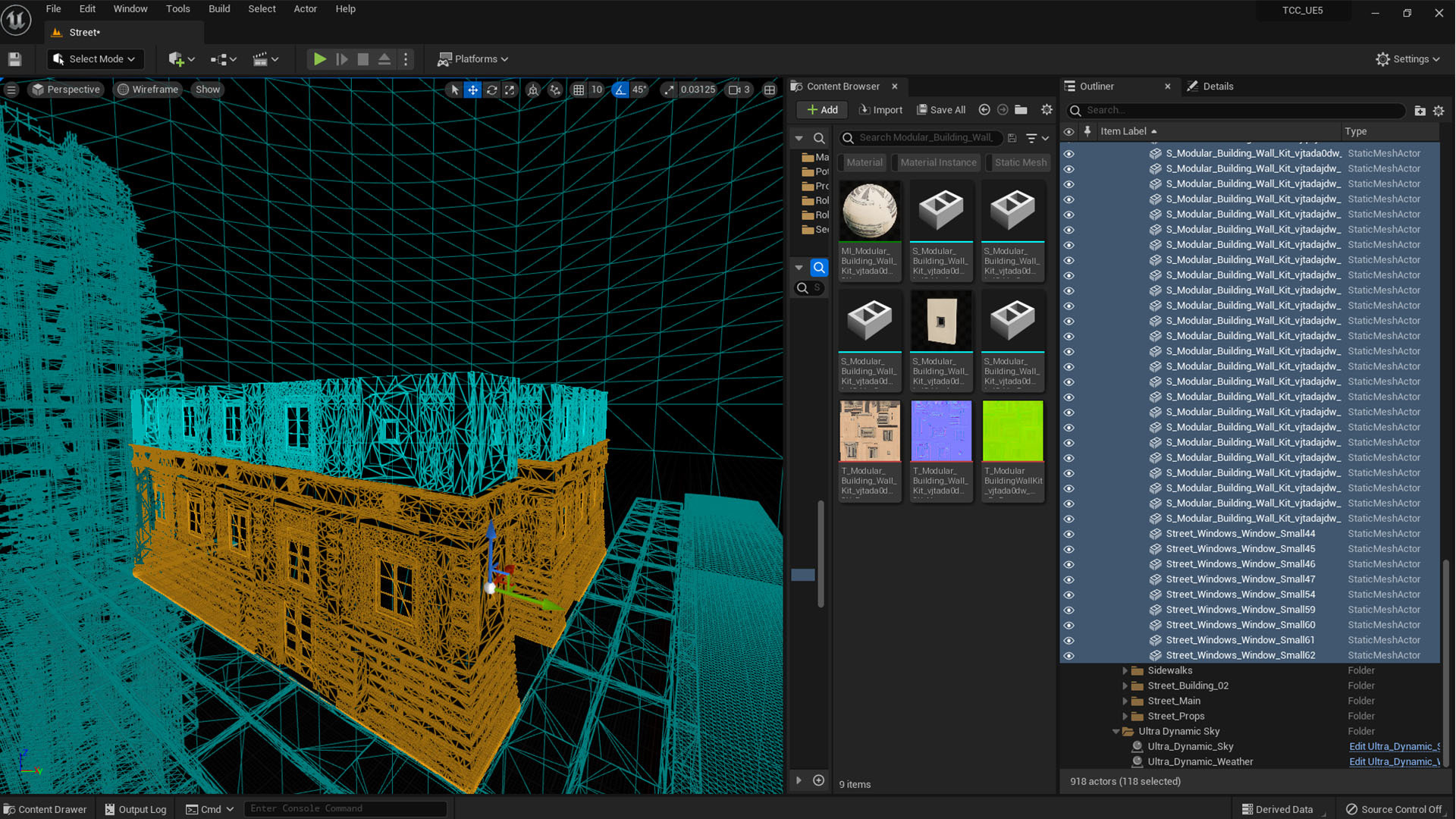Hide Street_Windows_Window_Small44 with eye icon
Screen dimensions: 1456x819
point(1068,534)
